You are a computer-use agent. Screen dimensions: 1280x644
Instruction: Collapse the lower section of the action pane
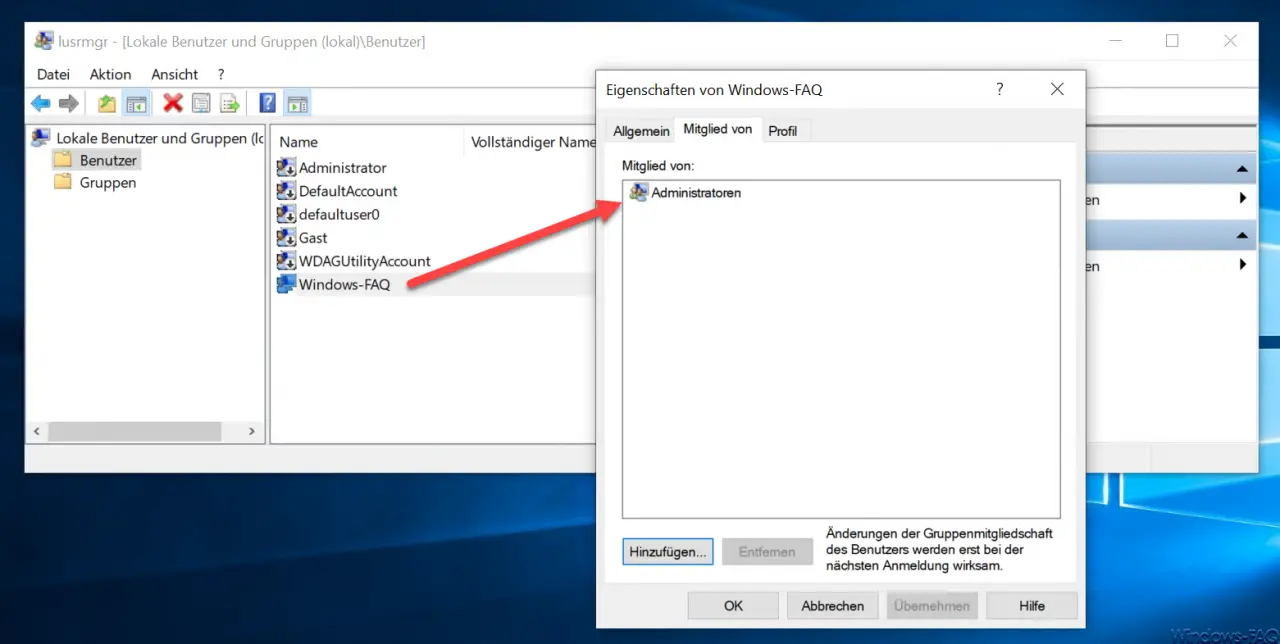pos(1242,235)
